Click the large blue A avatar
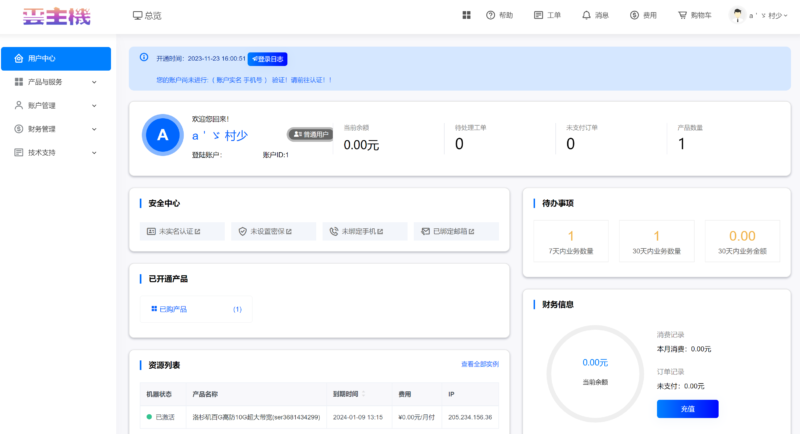 coord(162,134)
